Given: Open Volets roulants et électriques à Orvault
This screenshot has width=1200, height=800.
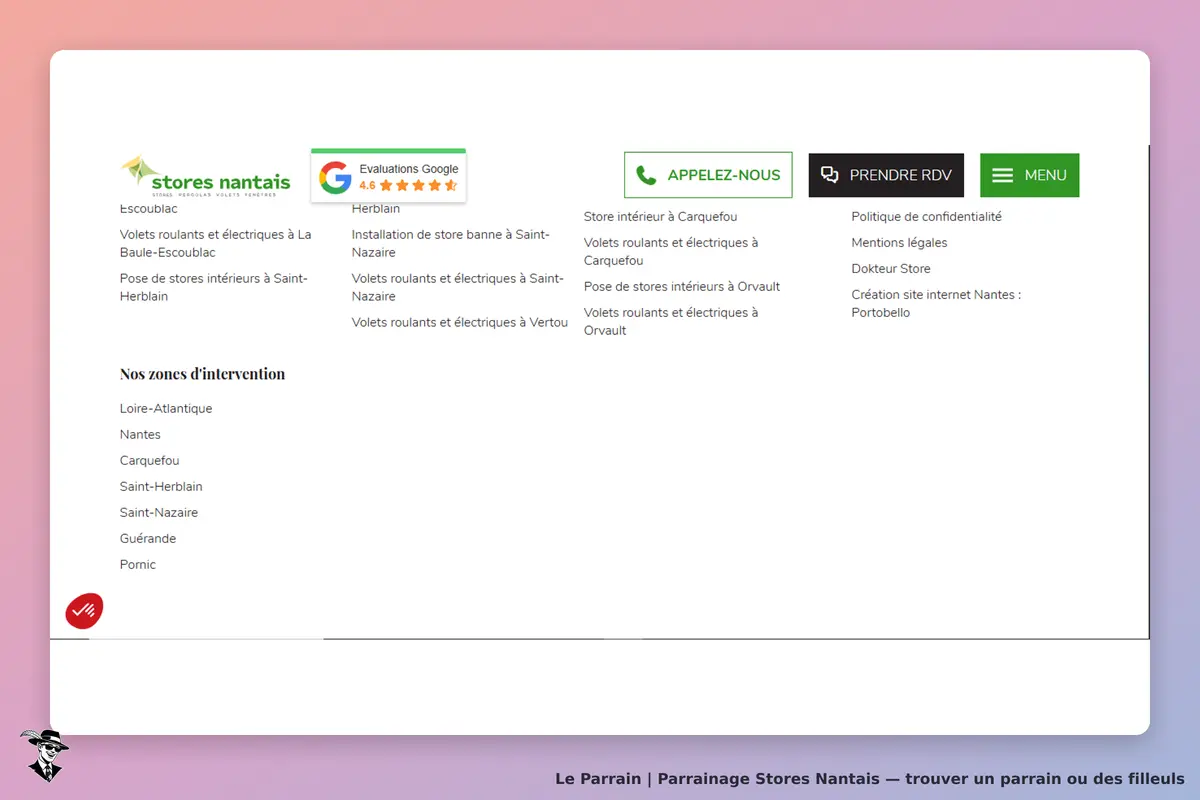Looking at the screenshot, I should (671, 322).
